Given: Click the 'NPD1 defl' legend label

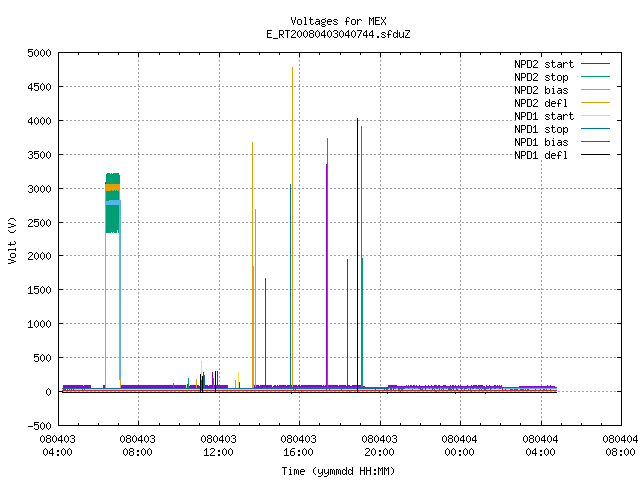Looking at the screenshot, I should (x=541, y=156).
